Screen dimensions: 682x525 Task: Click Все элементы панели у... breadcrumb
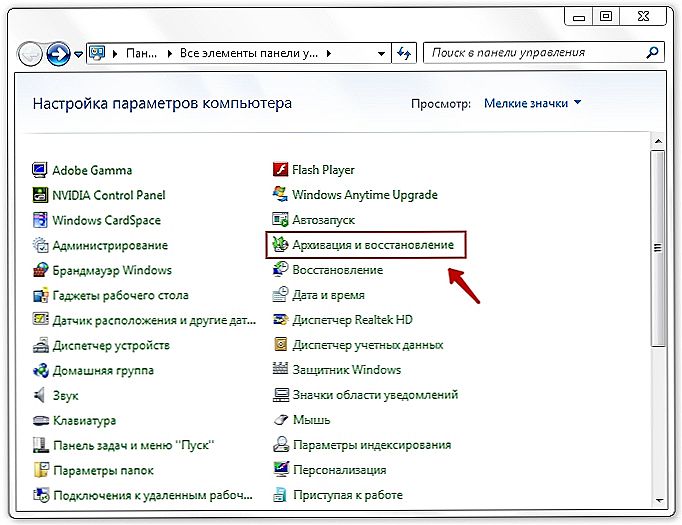[249, 54]
